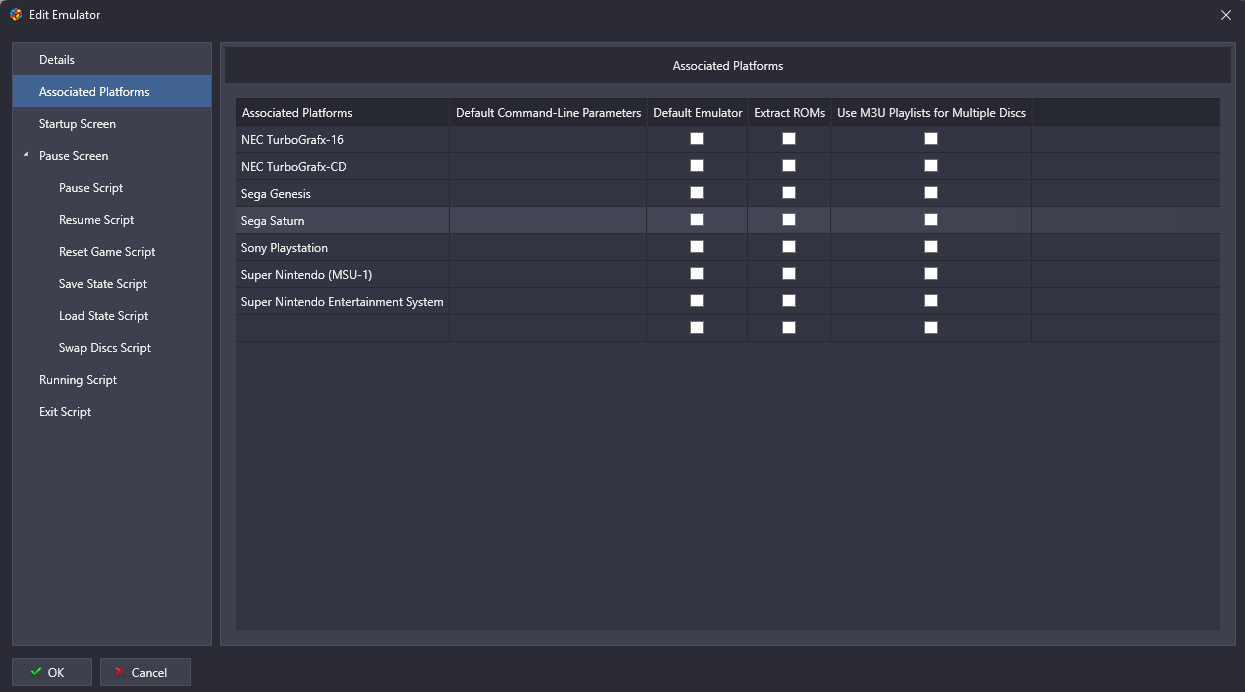Select the Pause Screen sidebar item
This screenshot has width=1245, height=692.
click(111, 156)
